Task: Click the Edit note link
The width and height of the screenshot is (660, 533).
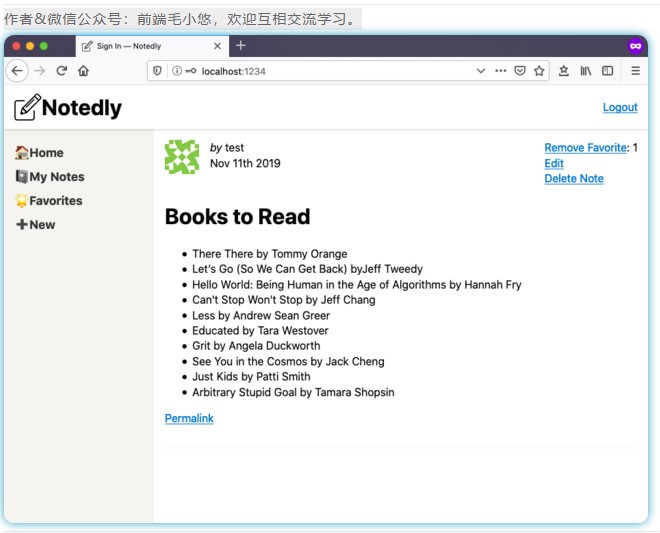Action: tap(554, 163)
